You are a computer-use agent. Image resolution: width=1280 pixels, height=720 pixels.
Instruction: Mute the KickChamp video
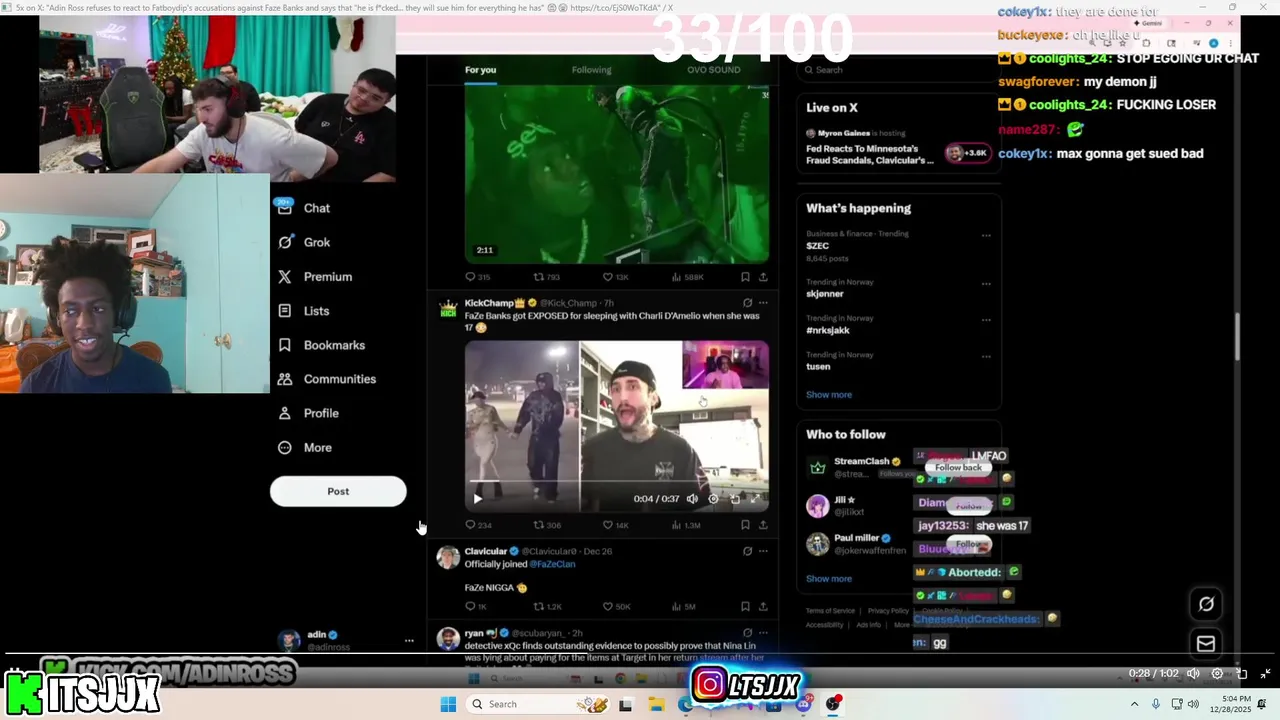(x=691, y=498)
